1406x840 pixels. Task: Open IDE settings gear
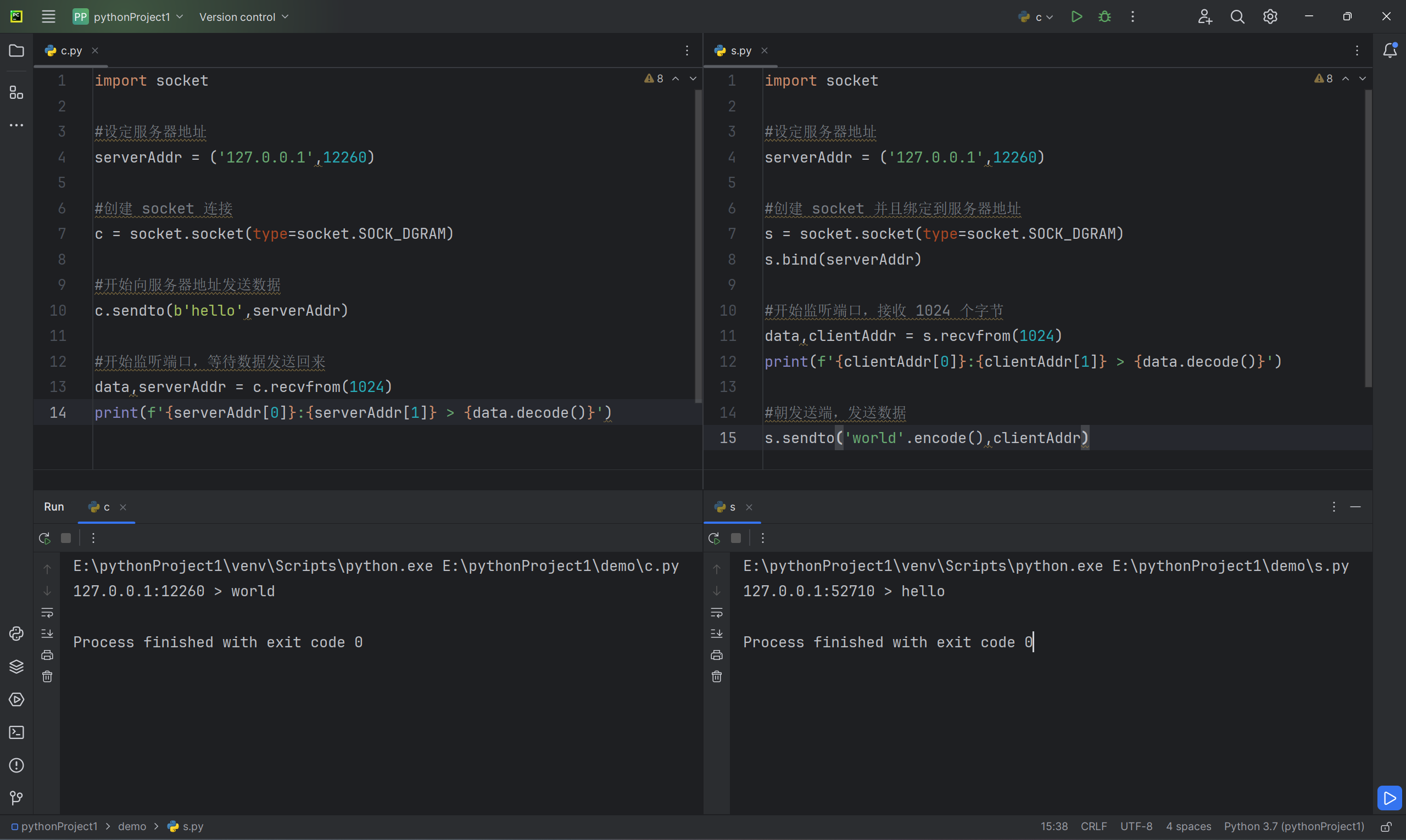click(1270, 16)
